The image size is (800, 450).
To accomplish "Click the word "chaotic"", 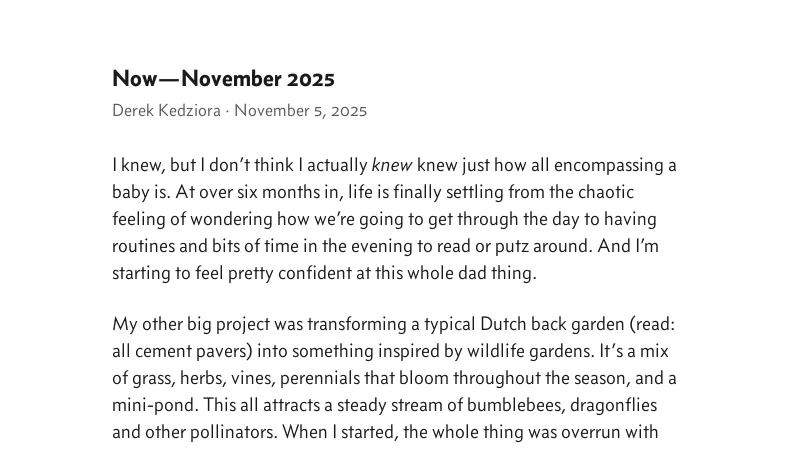I will (604, 192).
